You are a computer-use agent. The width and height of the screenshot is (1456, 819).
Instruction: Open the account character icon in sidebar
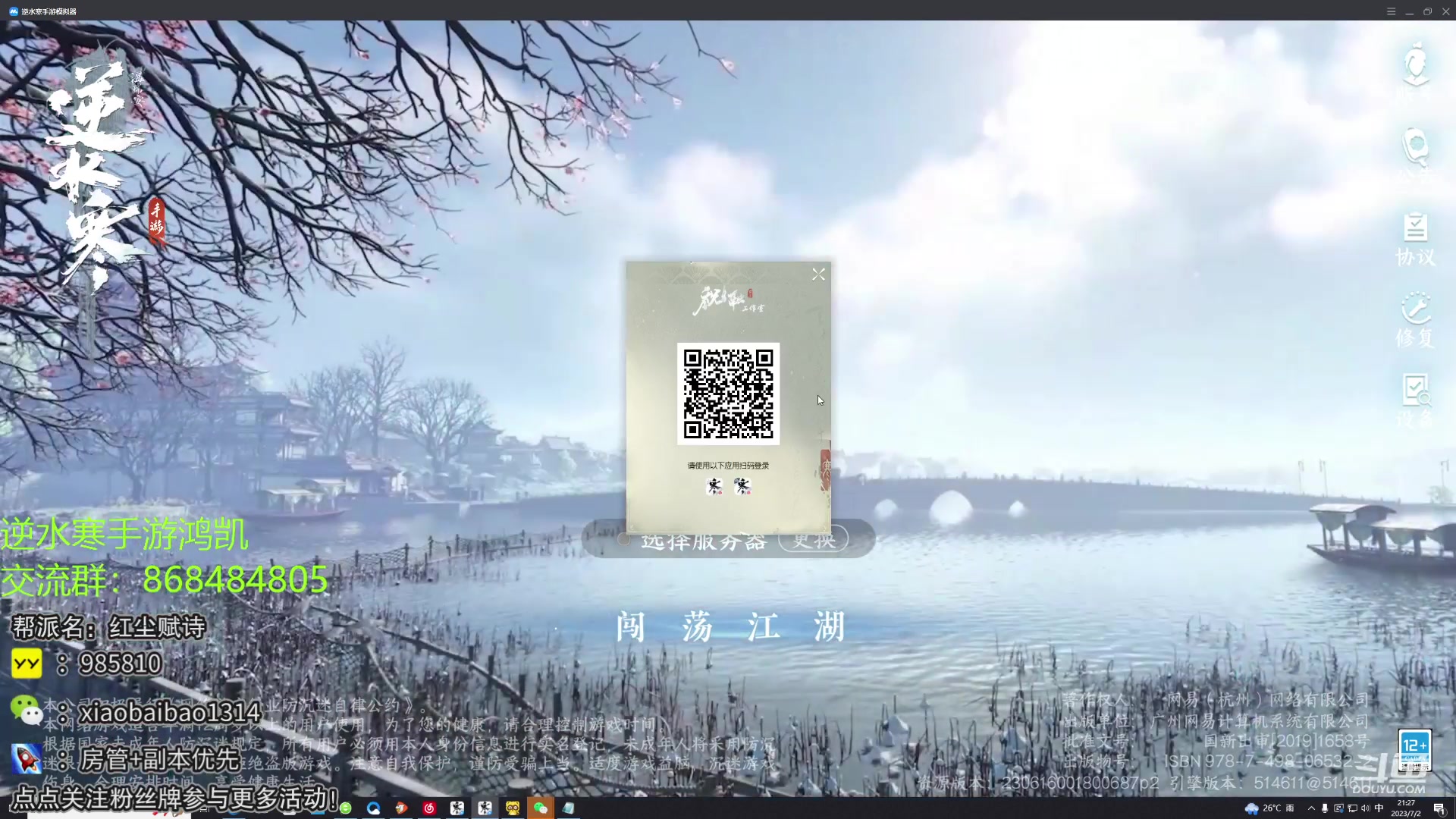pyautogui.click(x=1415, y=70)
